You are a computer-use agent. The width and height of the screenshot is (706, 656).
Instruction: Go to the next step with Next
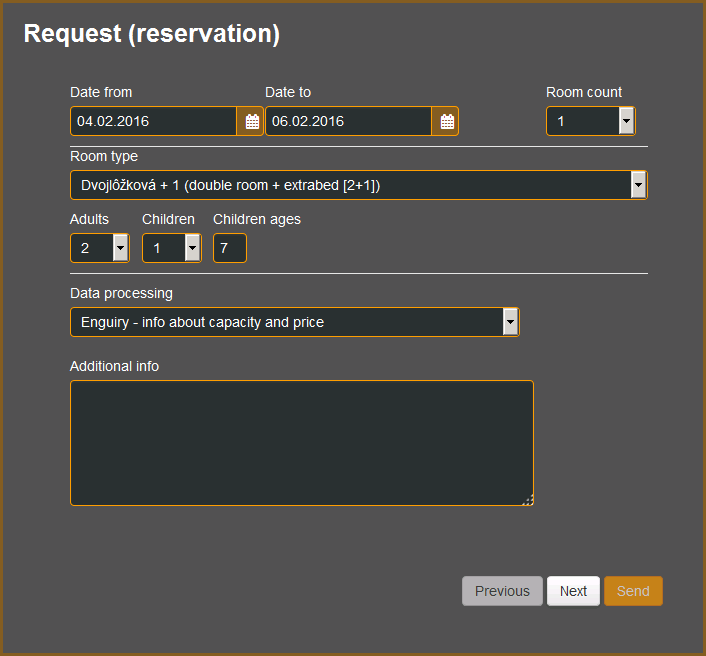[573, 591]
